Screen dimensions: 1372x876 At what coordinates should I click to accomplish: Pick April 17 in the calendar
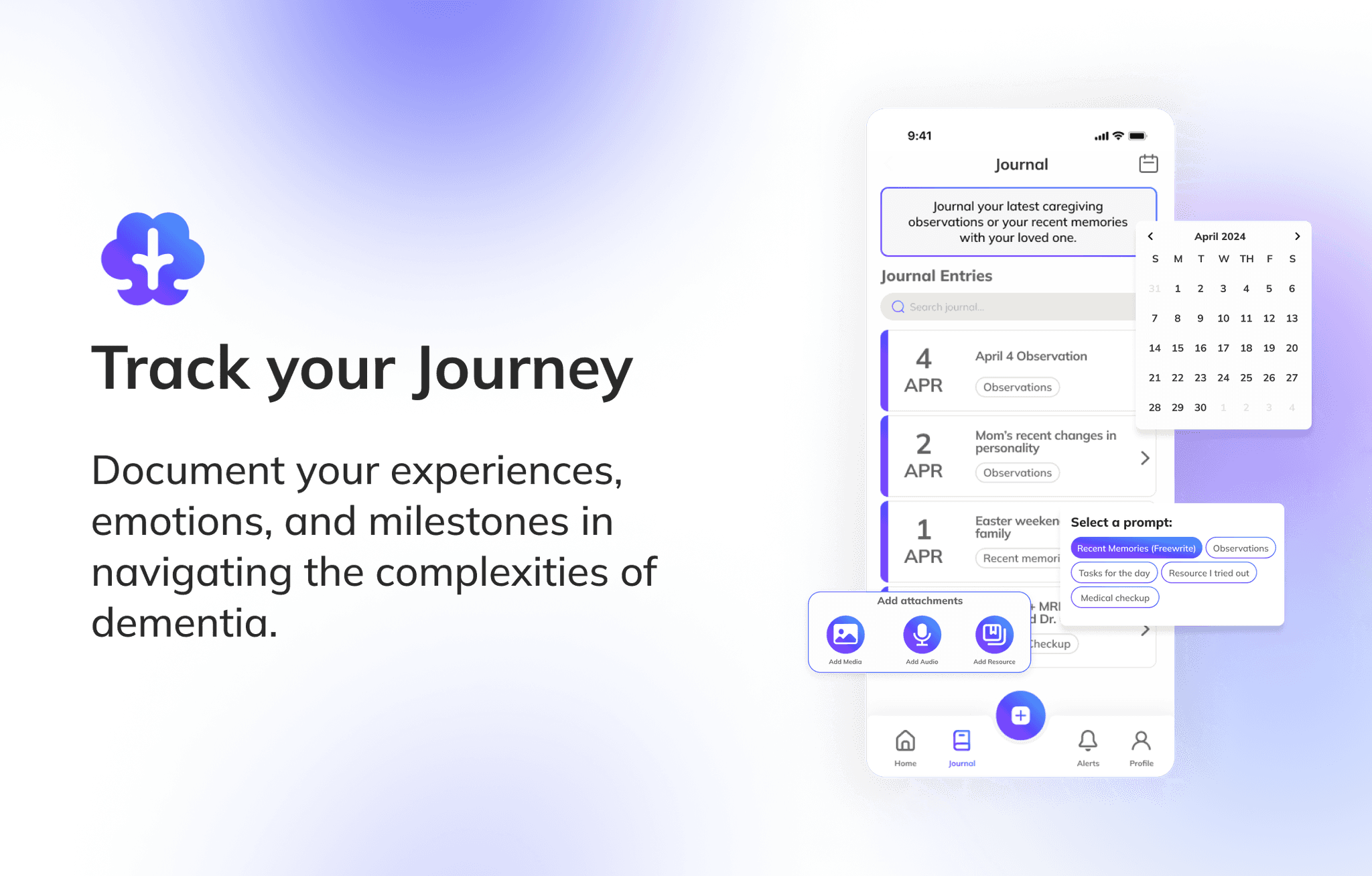[x=1223, y=348]
